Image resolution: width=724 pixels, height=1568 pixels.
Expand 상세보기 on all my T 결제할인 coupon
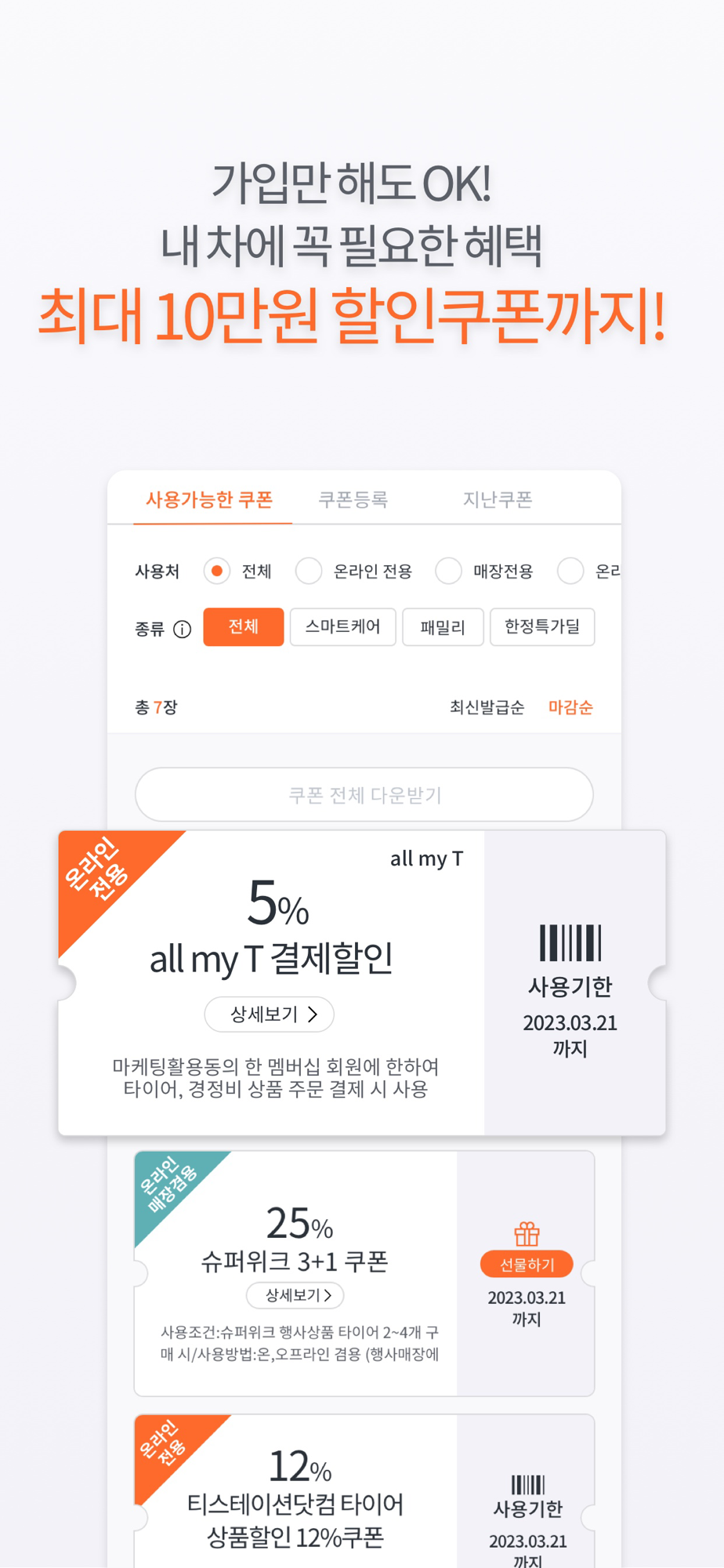[270, 1014]
